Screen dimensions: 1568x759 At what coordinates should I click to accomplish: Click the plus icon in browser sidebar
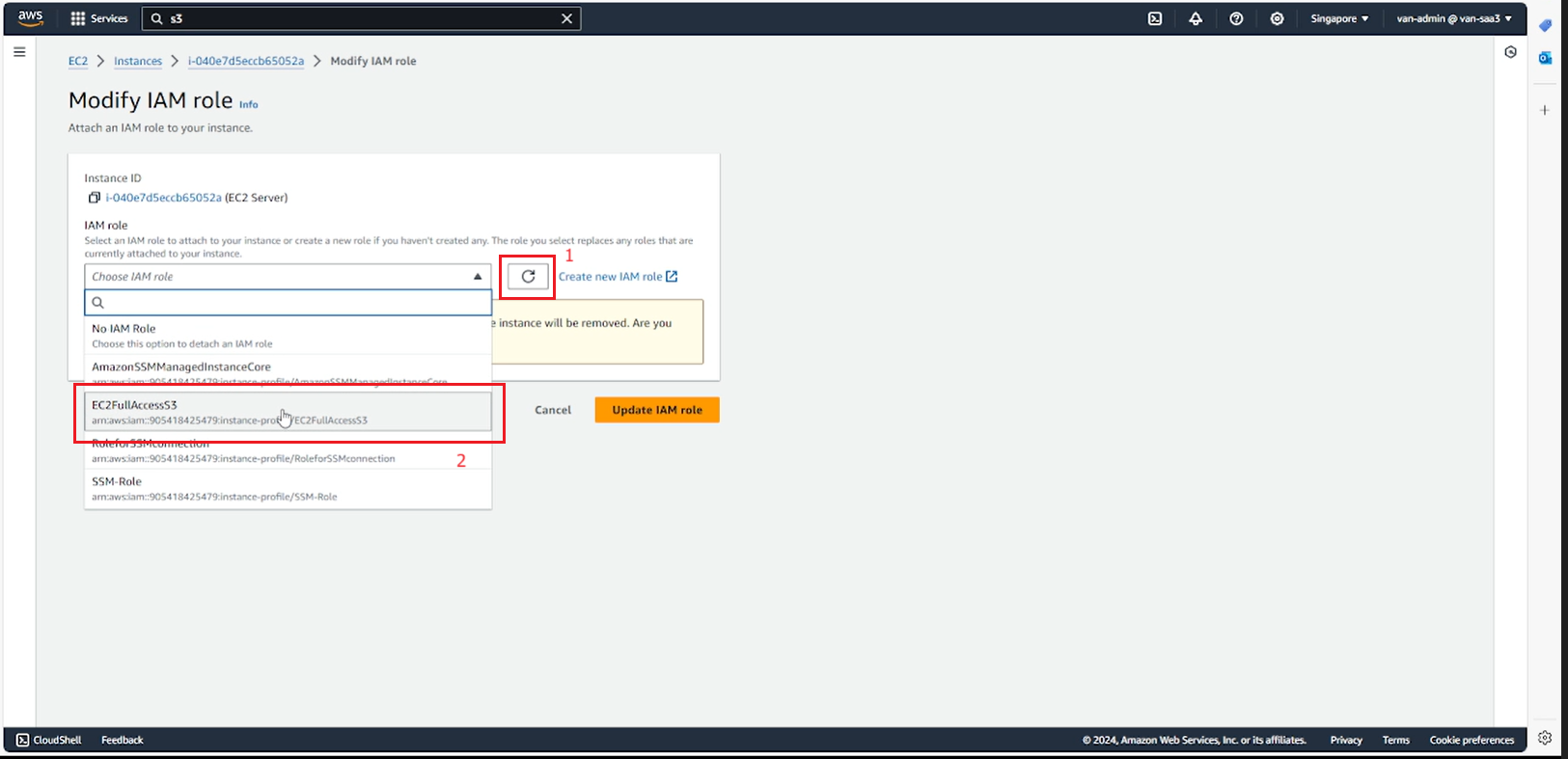[x=1545, y=110]
